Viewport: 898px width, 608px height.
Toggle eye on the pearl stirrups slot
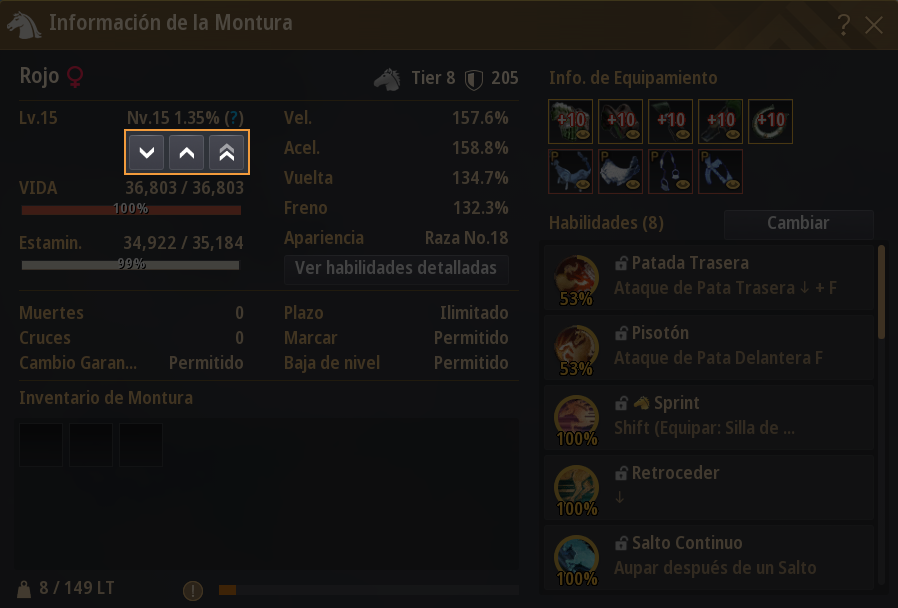point(683,184)
